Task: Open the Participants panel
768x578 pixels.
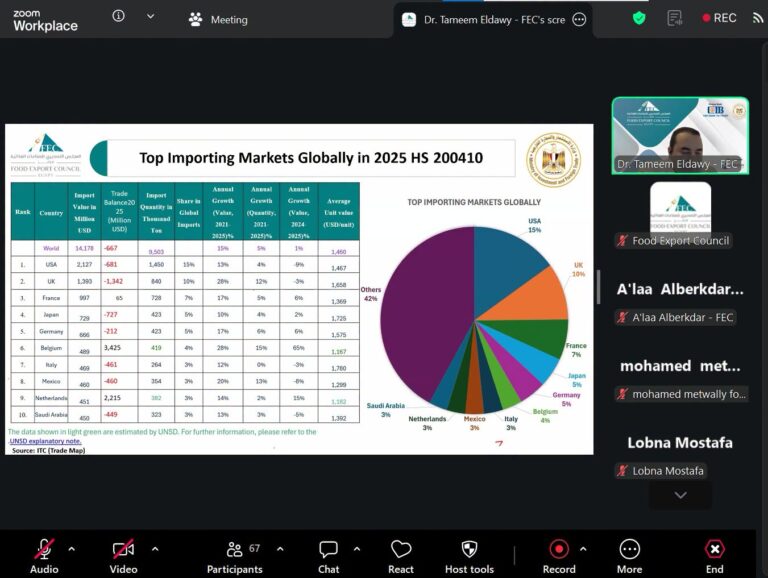Action: point(235,557)
